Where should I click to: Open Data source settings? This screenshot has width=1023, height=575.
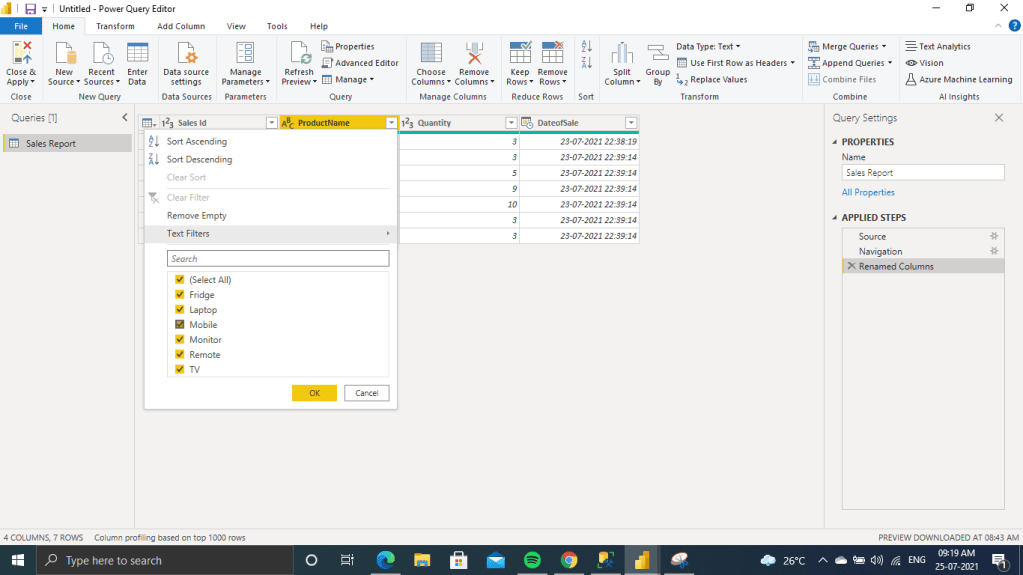[186, 54]
